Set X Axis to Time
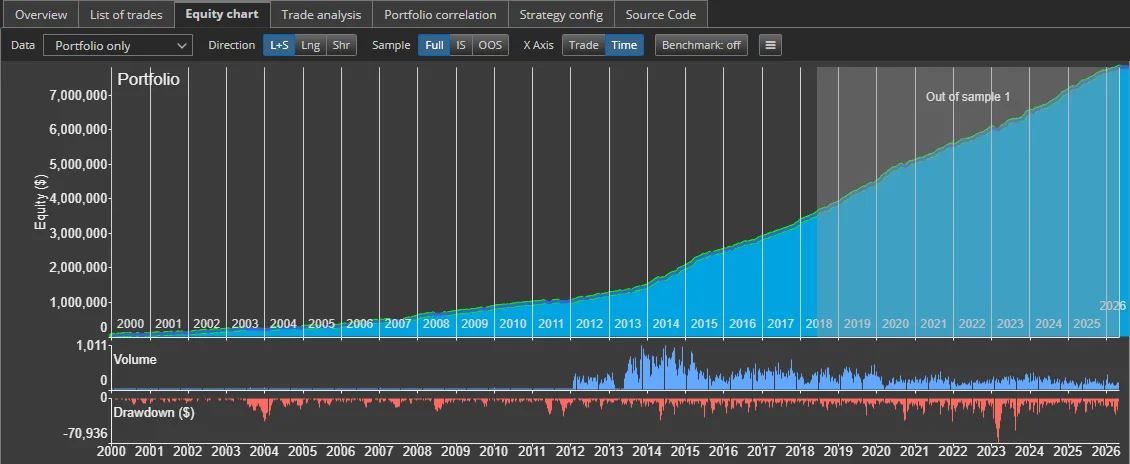The image size is (1130, 464). point(624,45)
